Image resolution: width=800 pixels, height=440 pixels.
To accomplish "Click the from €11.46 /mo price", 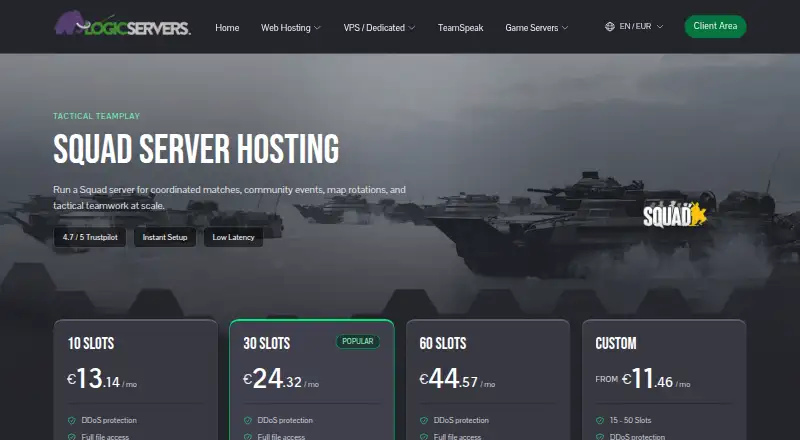I will coord(643,379).
